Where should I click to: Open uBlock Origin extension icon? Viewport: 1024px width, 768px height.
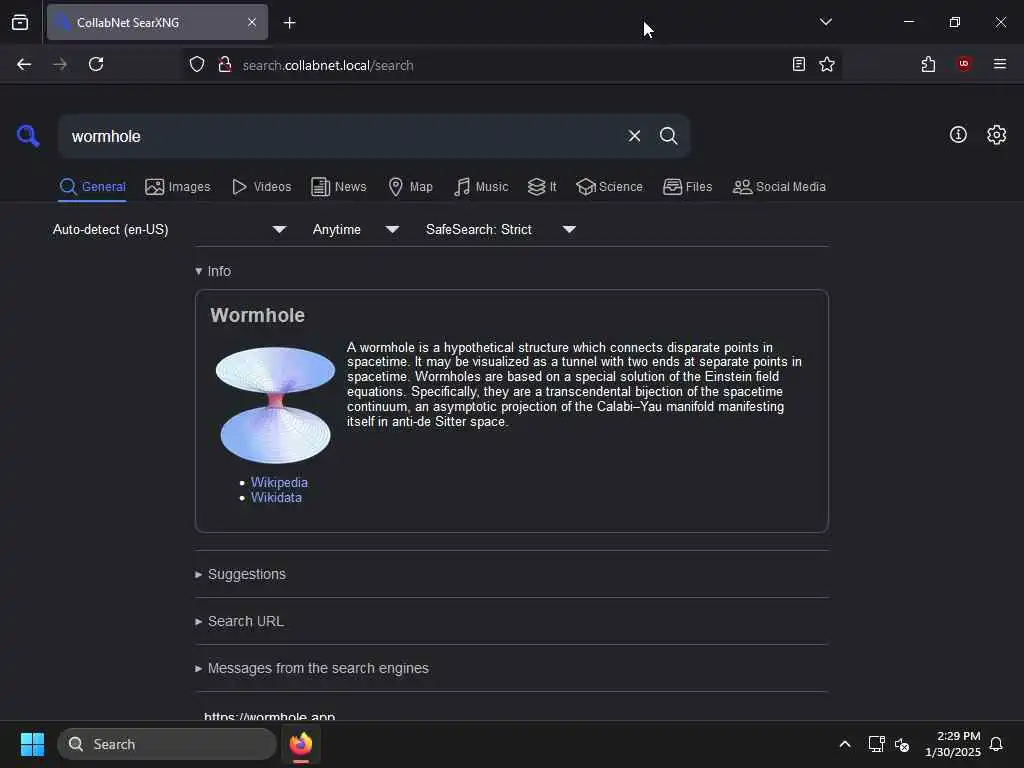tap(964, 64)
